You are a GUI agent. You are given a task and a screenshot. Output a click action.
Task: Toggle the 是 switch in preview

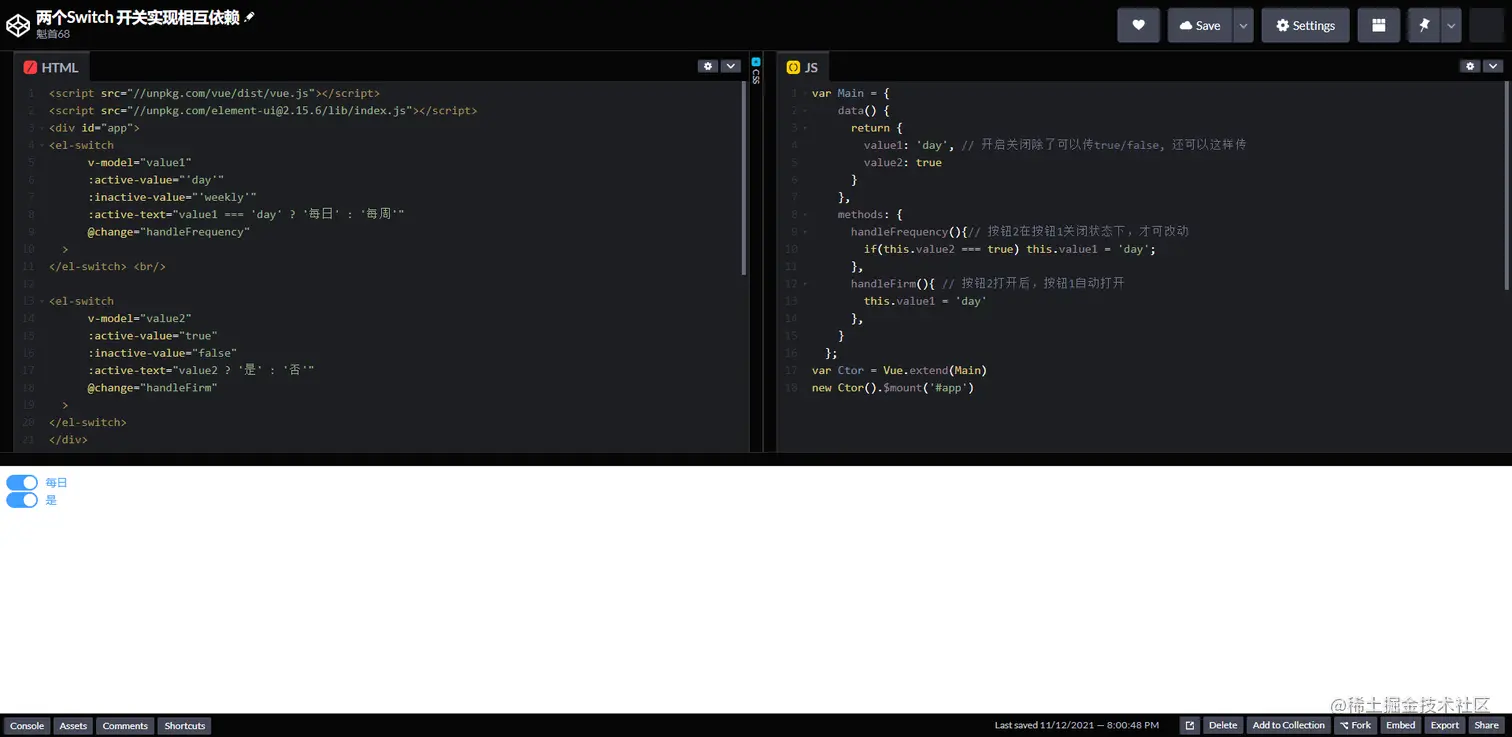22,500
